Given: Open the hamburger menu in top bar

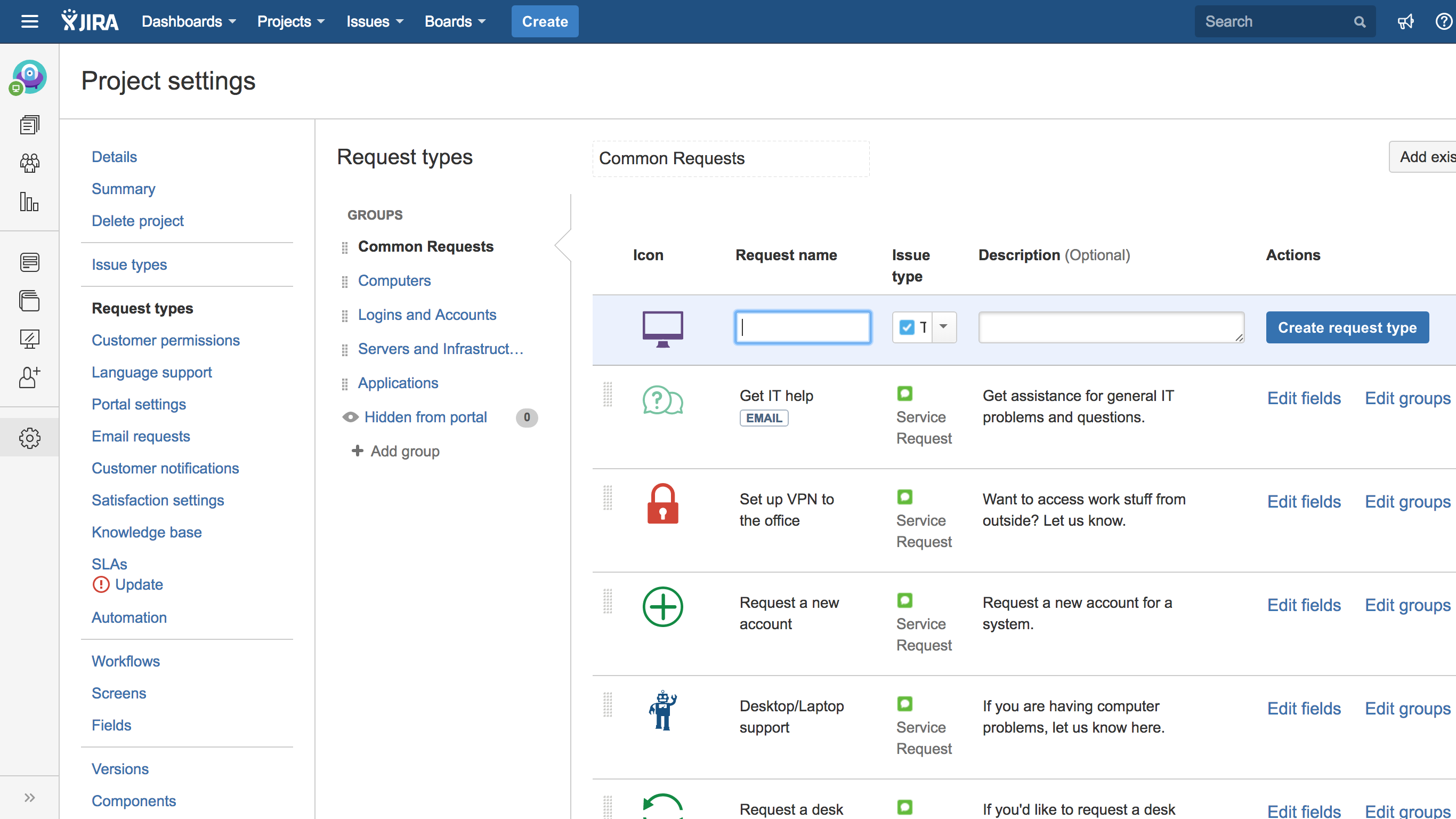Looking at the screenshot, I should coord(29,21).
